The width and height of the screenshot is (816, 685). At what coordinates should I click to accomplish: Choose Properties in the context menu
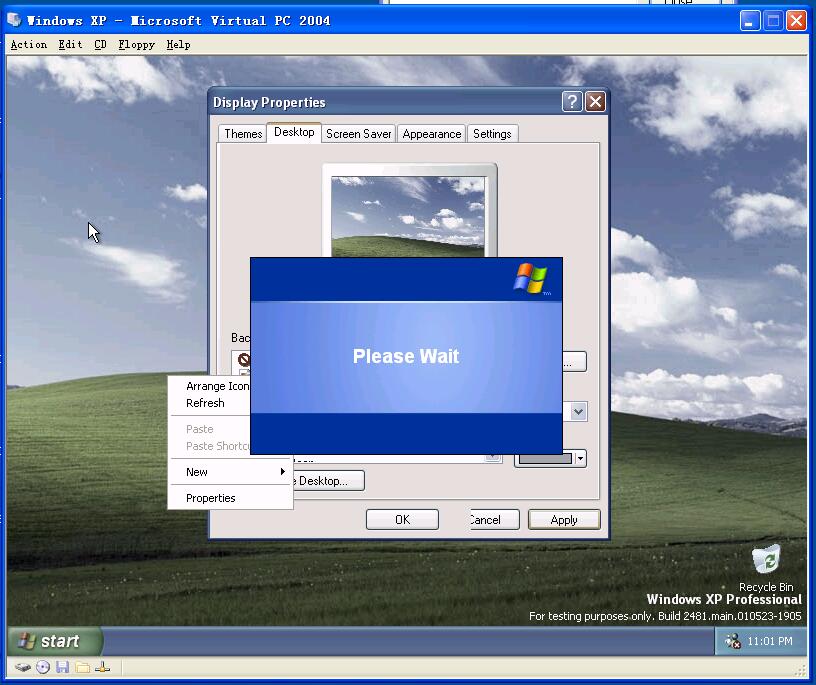click(x=230, y=498)
